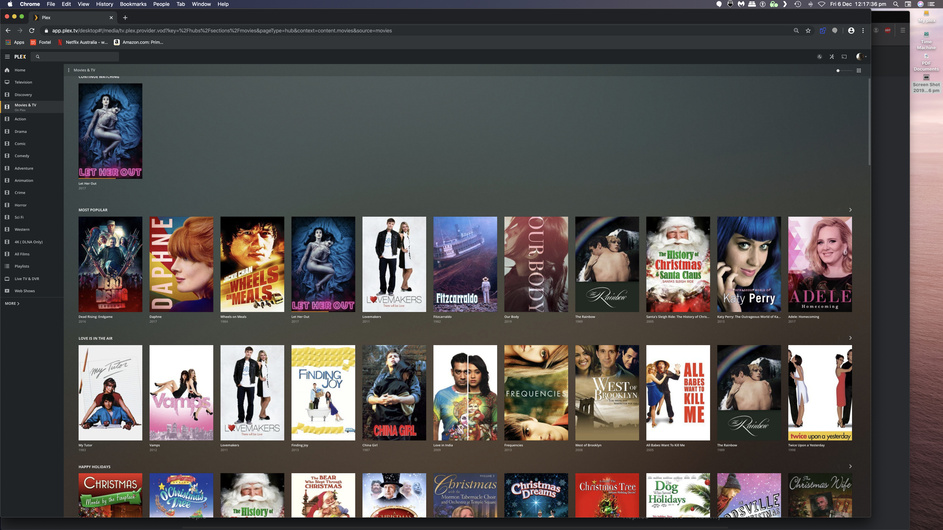Open the Daphne movie poster
The image size is (943, 530).
[x=181, y=264]
